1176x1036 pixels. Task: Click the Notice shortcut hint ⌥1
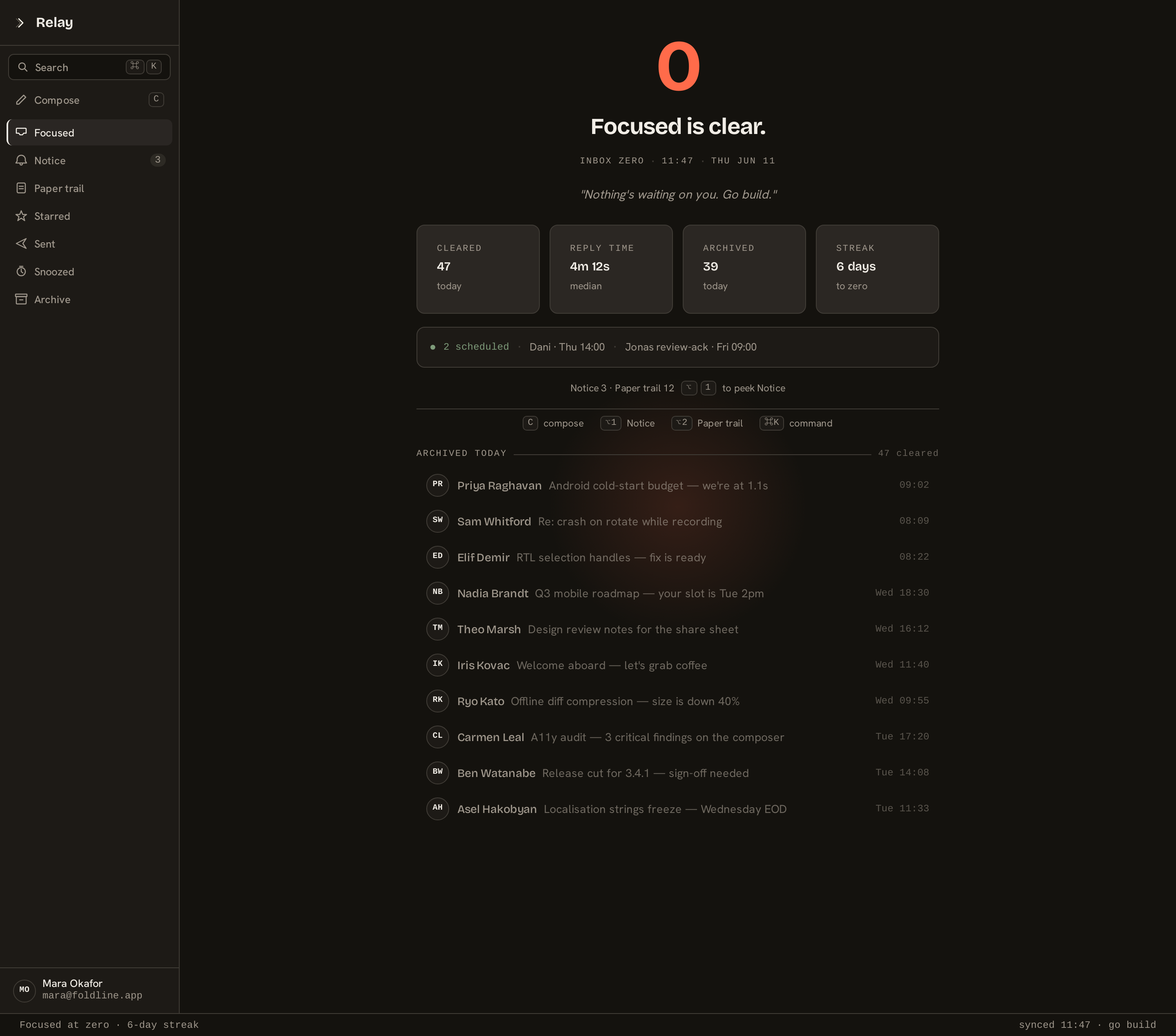pos(627,423)
